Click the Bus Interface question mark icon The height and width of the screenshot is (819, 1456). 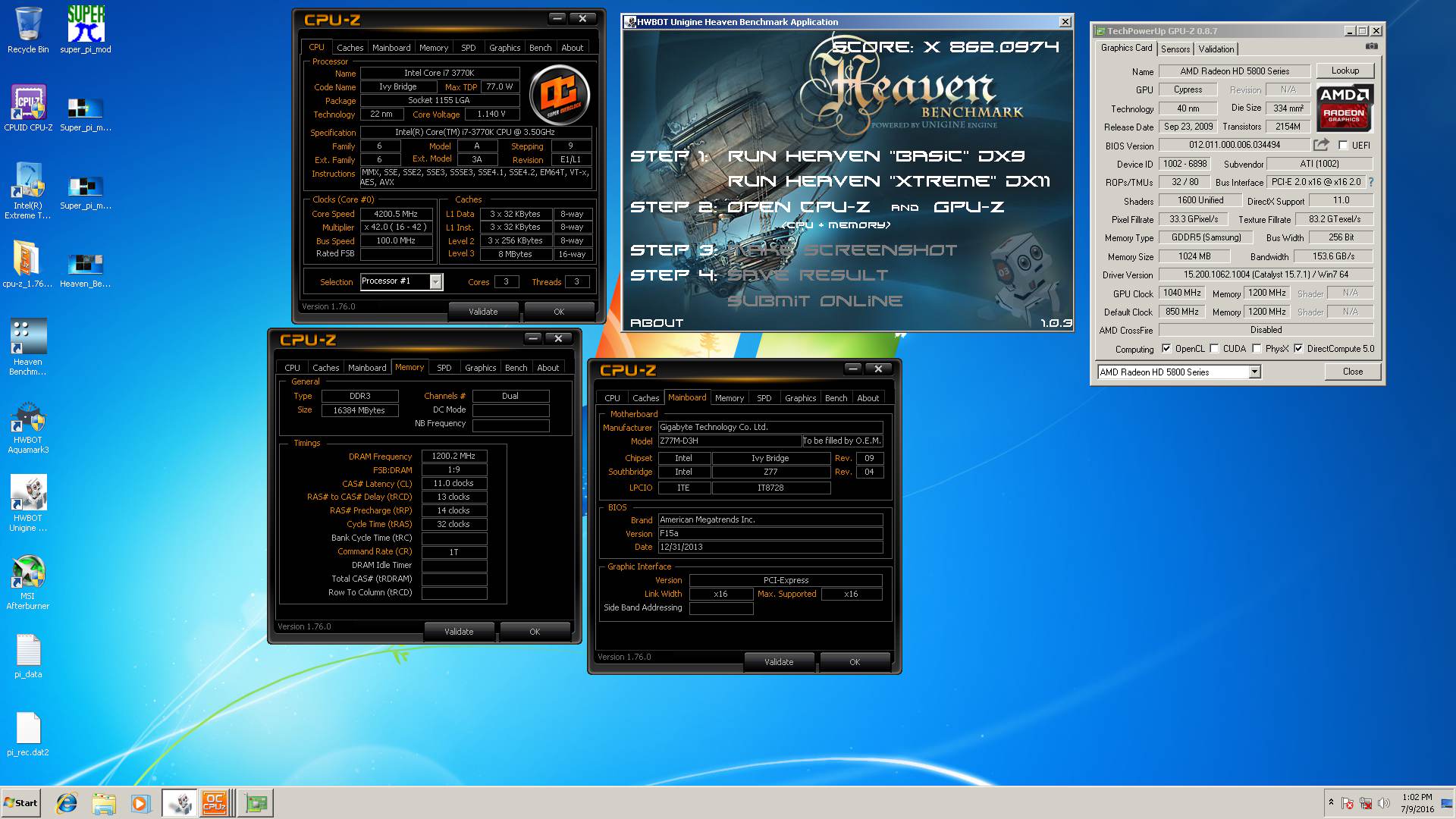1370,182
